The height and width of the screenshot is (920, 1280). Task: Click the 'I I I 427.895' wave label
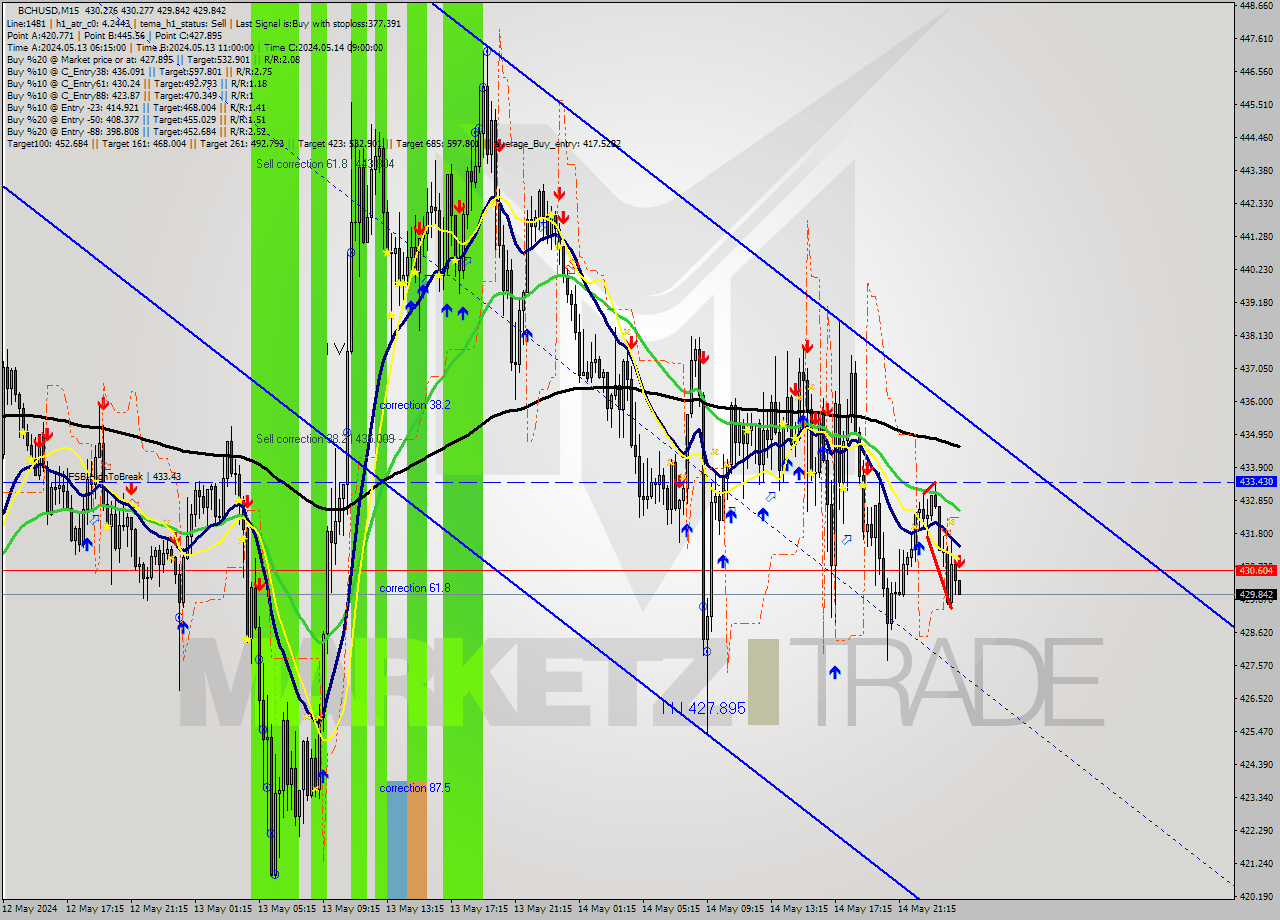[x=704, y=708]
